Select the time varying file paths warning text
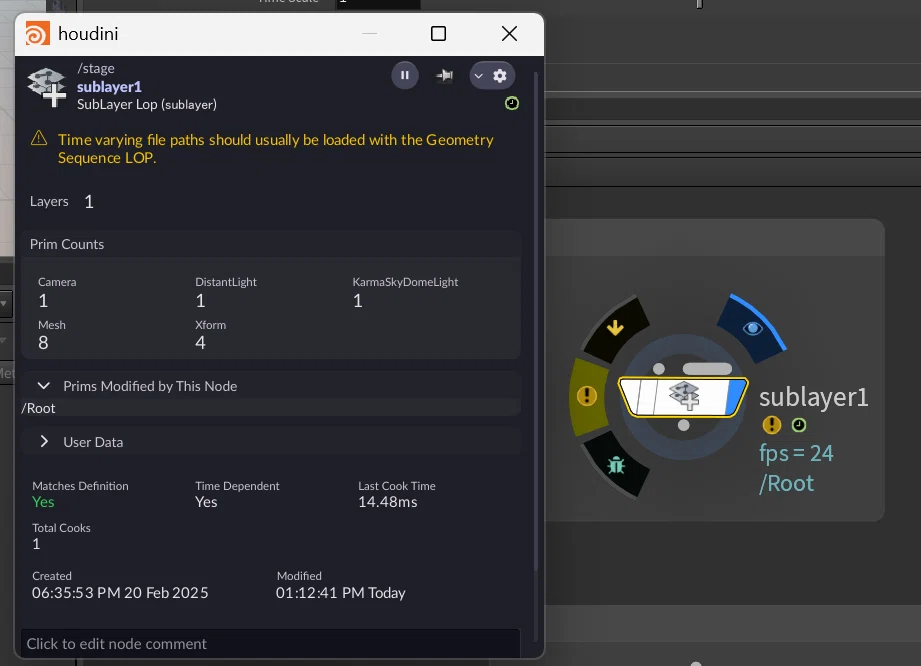This screenshot has width=921, height=666. coord(275,149)
